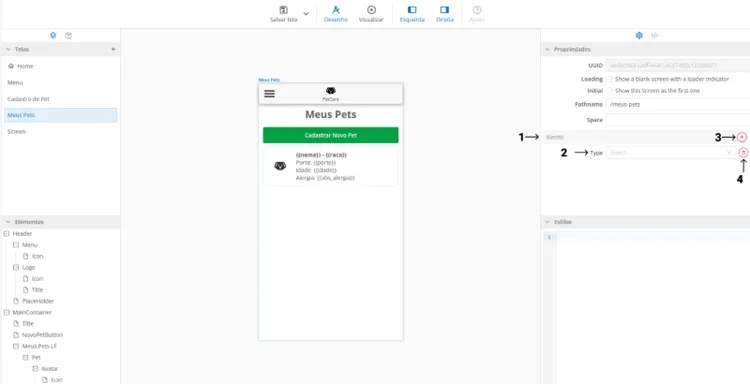Select the Icon element under Menu
Screen dimensions: 750x384
click(37, 256)
